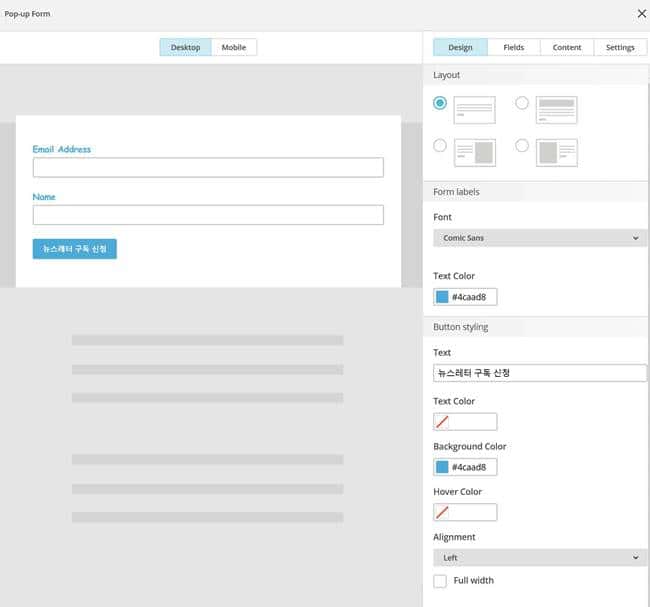Viewport: 650px width, 607px height.
Task: Select the Desktop preview button
Action: coord(185,47)
